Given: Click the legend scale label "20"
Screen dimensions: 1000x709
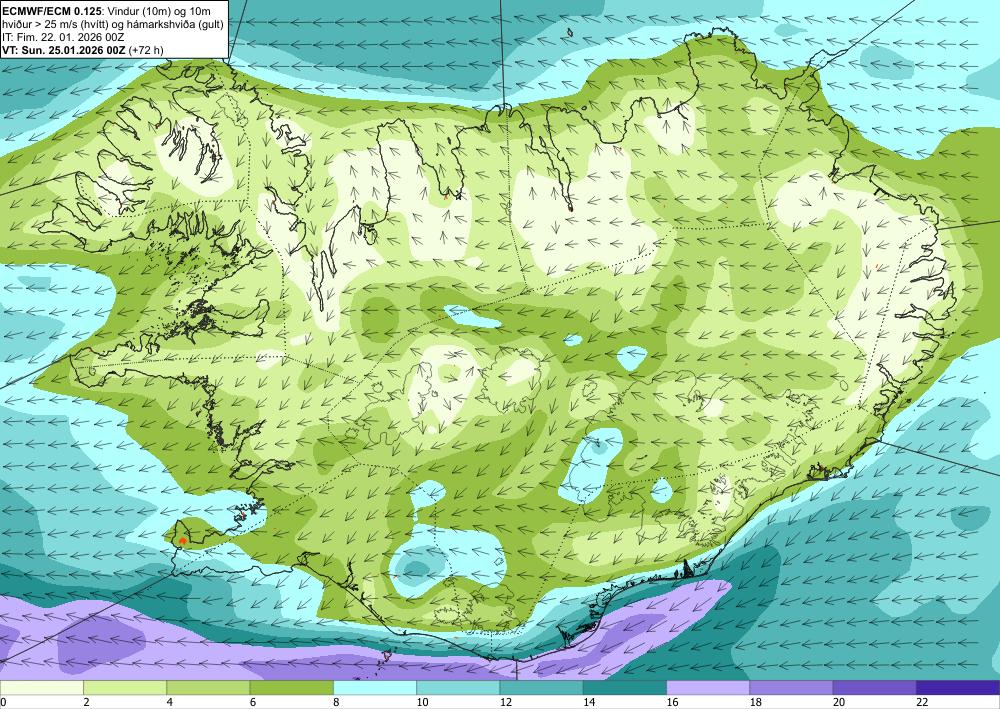Looking at the screenshot, I should tap(839, 703).
